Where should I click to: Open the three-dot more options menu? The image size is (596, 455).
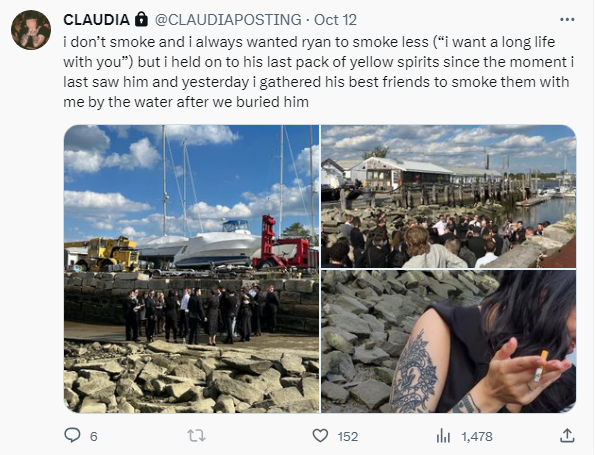click(x=567, y=19)
